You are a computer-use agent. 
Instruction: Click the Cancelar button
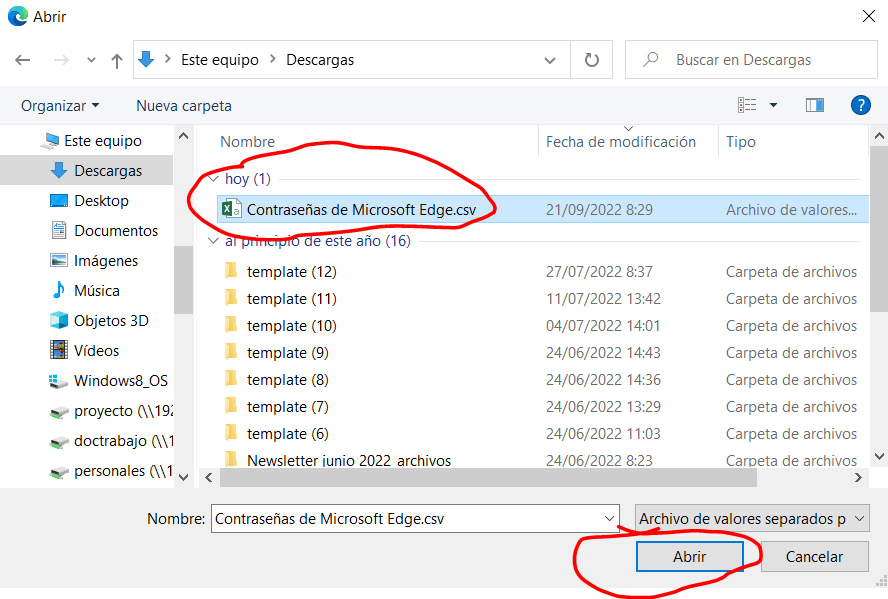(x=814, y=557)
